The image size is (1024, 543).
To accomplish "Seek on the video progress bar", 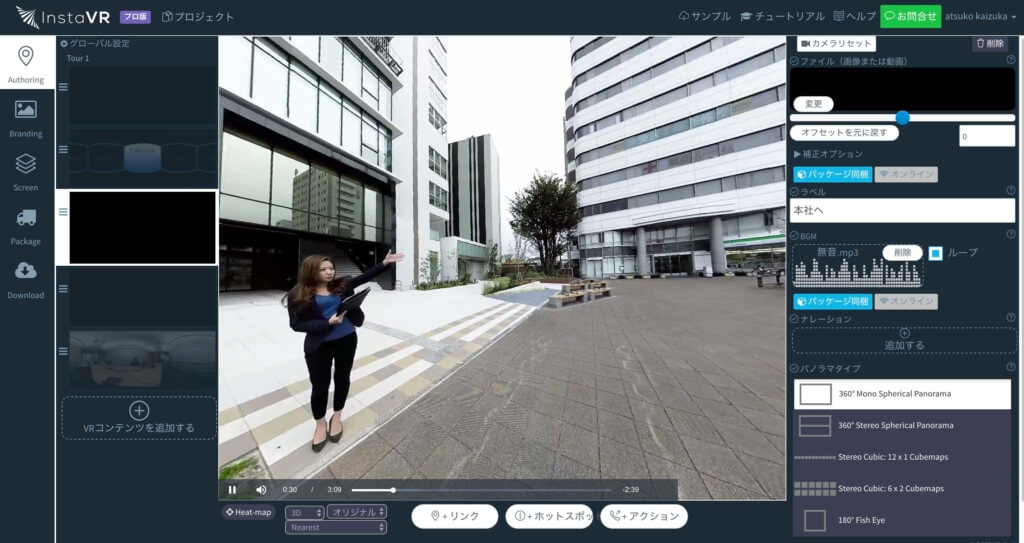I will [481, 489].
